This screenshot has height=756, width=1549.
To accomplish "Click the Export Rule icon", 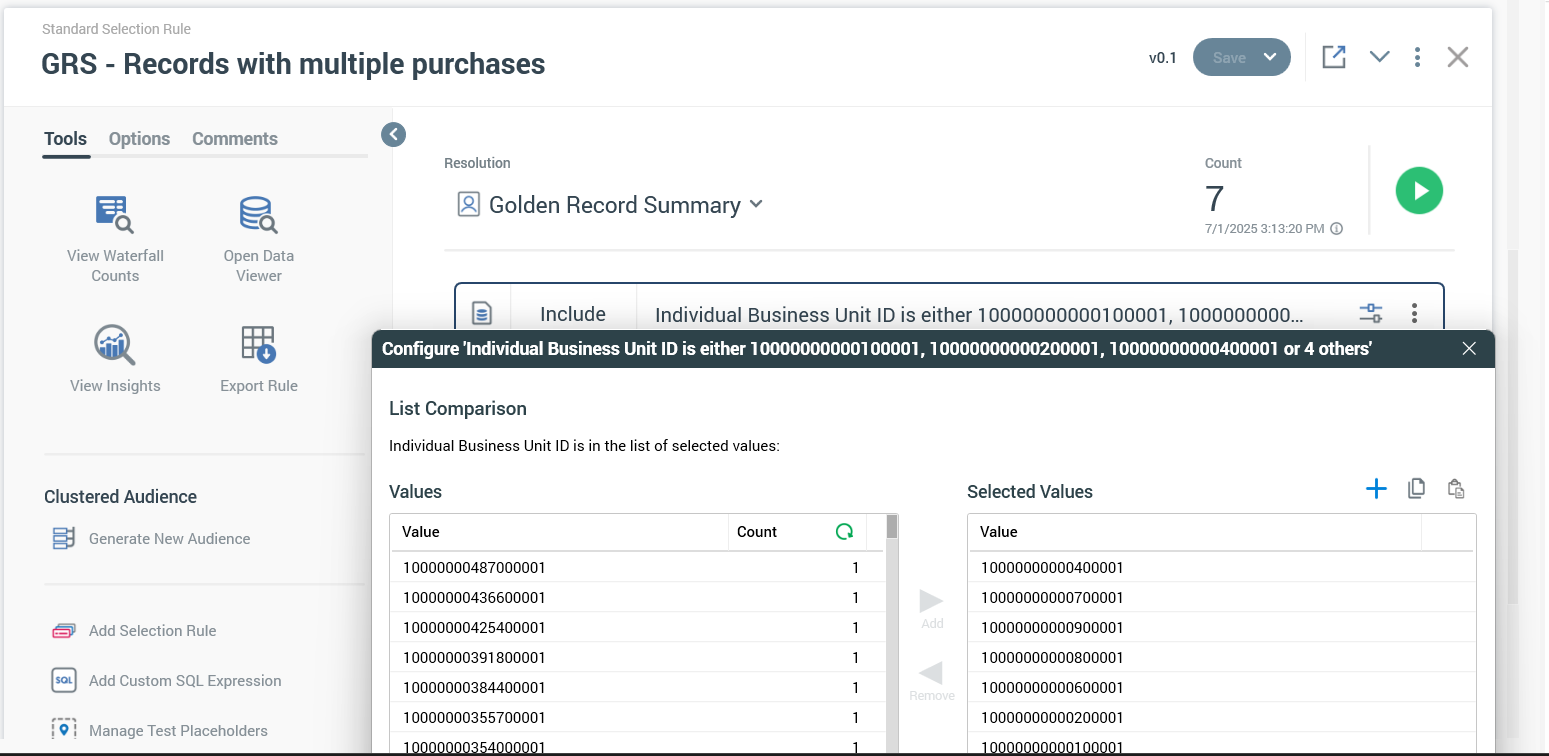I will coord(258,345).
